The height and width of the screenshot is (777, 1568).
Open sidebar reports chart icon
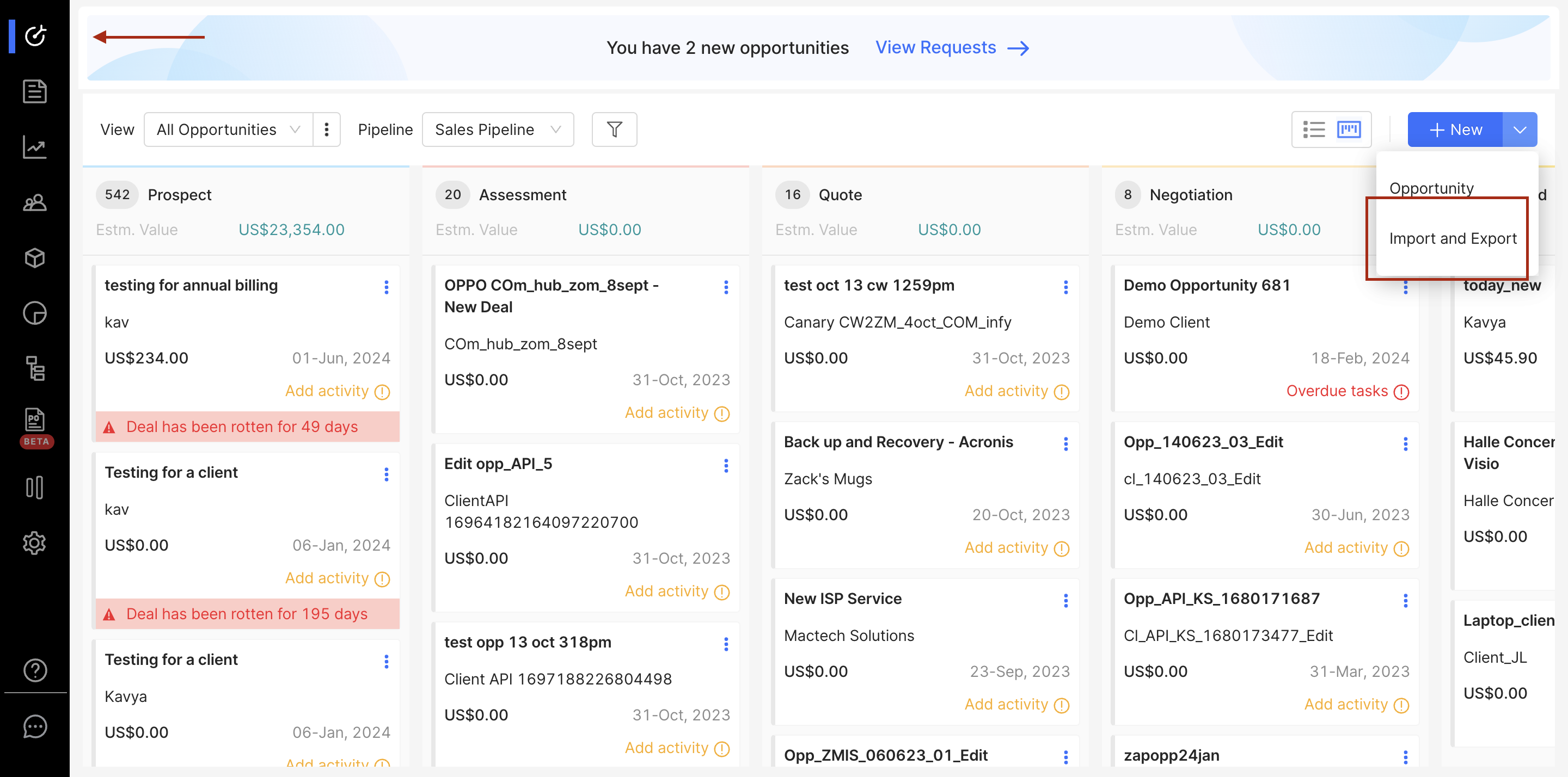[35, 146]
